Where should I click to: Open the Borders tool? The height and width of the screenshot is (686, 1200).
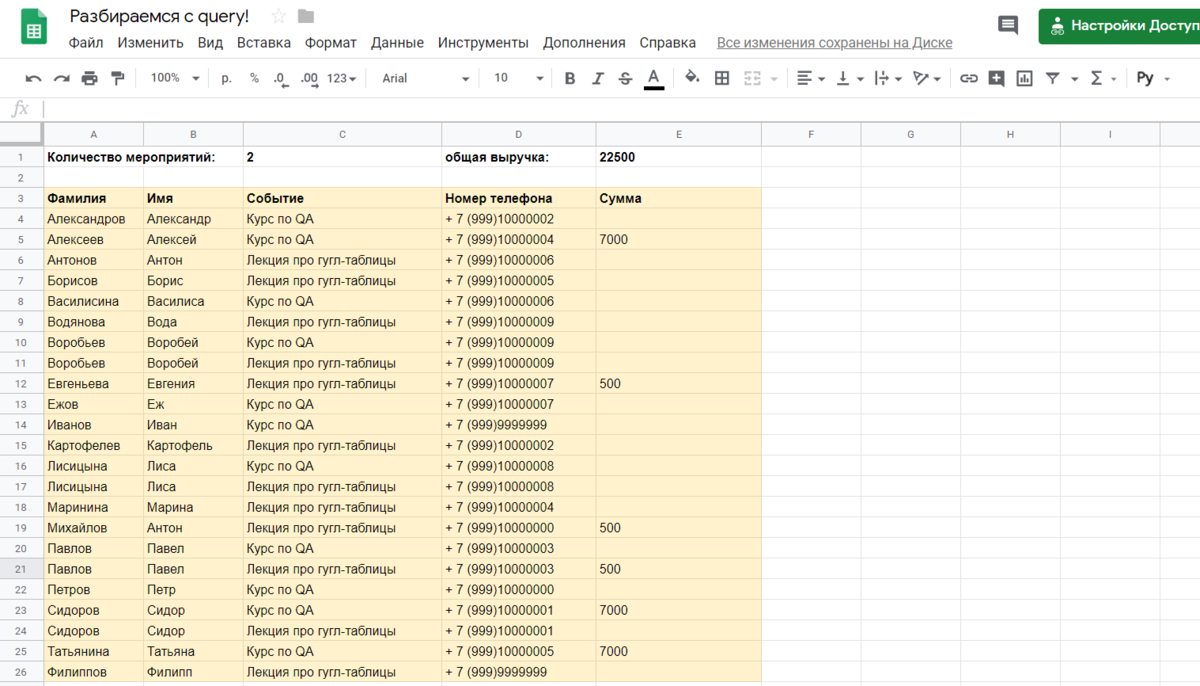tap(722, 78)
